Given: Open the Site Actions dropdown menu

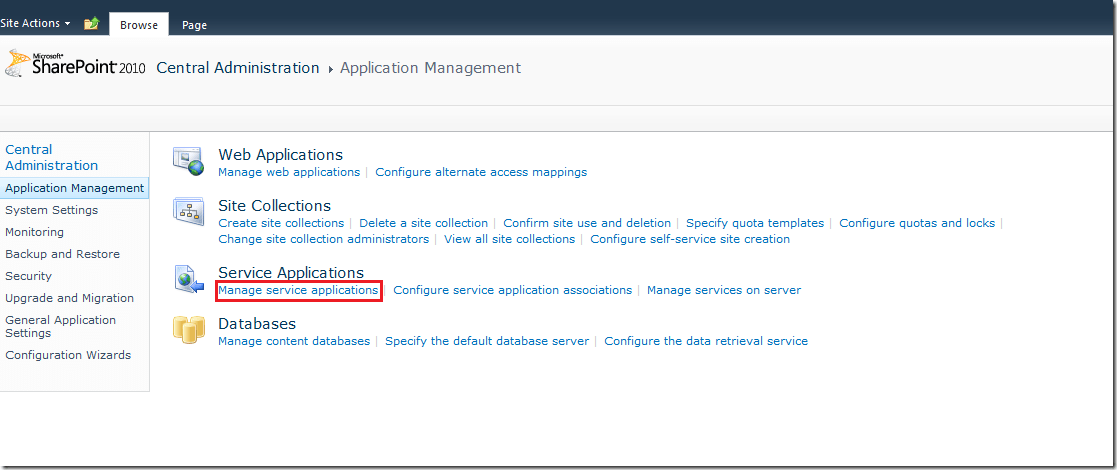Looking at the screenshot, I should 35,23.
